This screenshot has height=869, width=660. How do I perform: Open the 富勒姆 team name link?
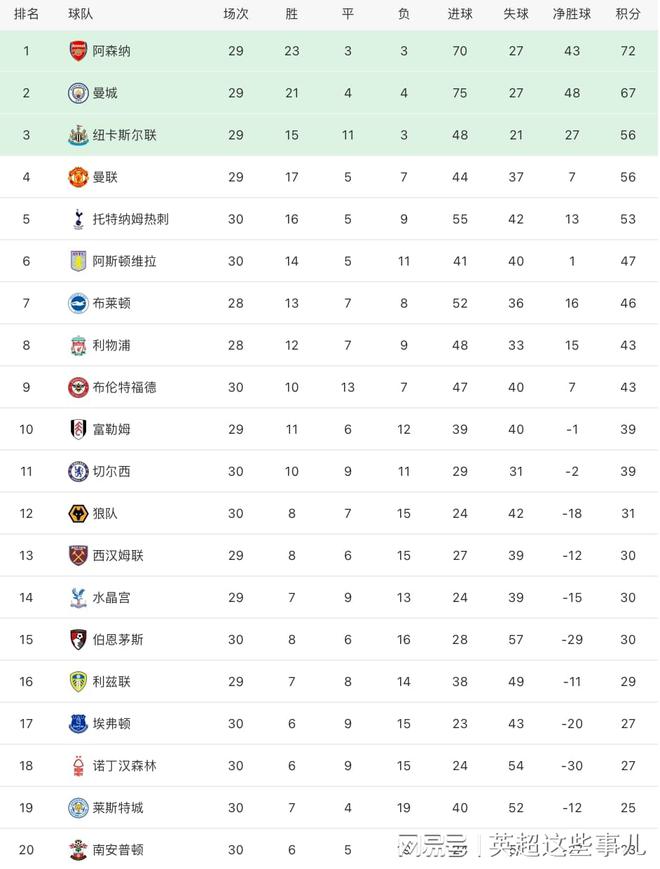coord(111,430)
